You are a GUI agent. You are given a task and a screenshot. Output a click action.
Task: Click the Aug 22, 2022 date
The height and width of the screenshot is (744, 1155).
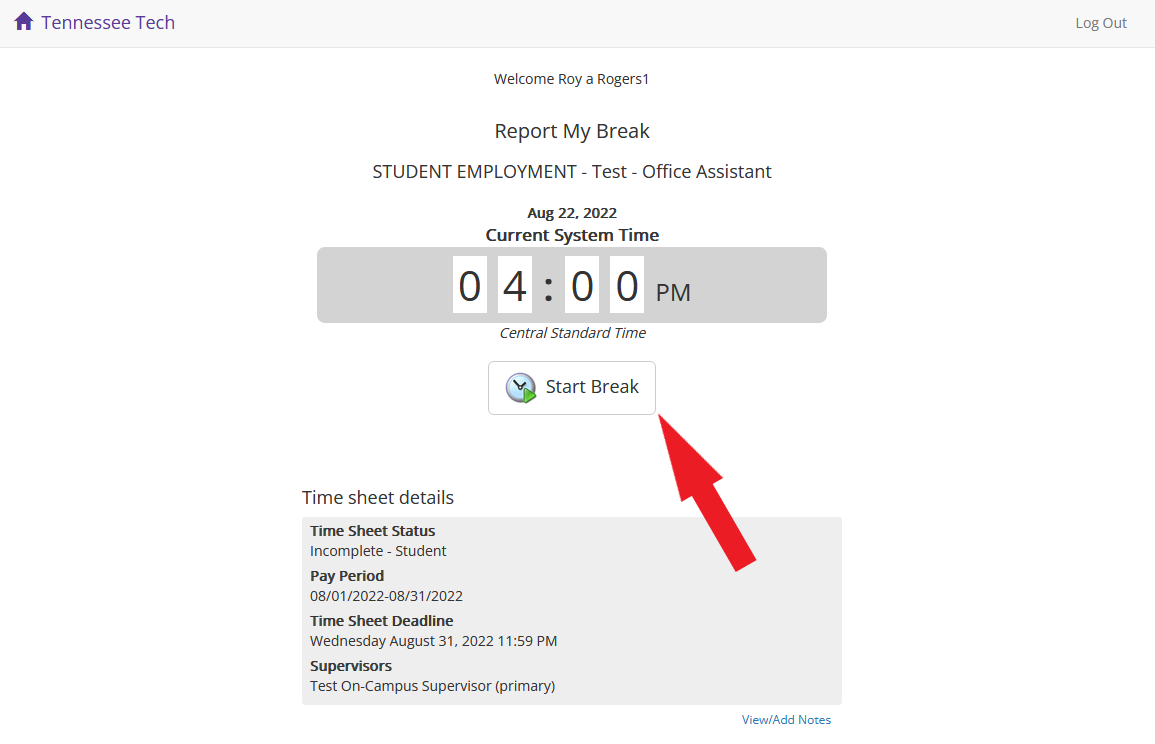pos(572,213)
